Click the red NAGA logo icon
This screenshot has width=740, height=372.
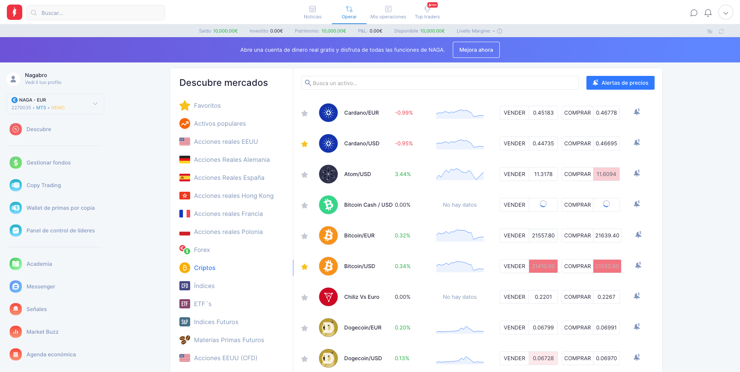click(14, 12)
